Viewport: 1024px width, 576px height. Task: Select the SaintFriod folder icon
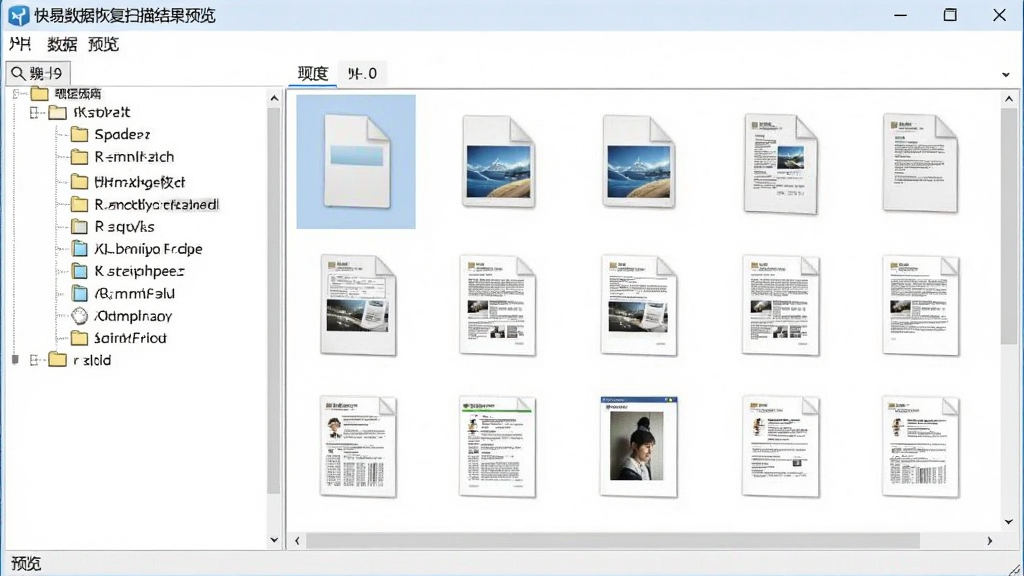[80, 338]
